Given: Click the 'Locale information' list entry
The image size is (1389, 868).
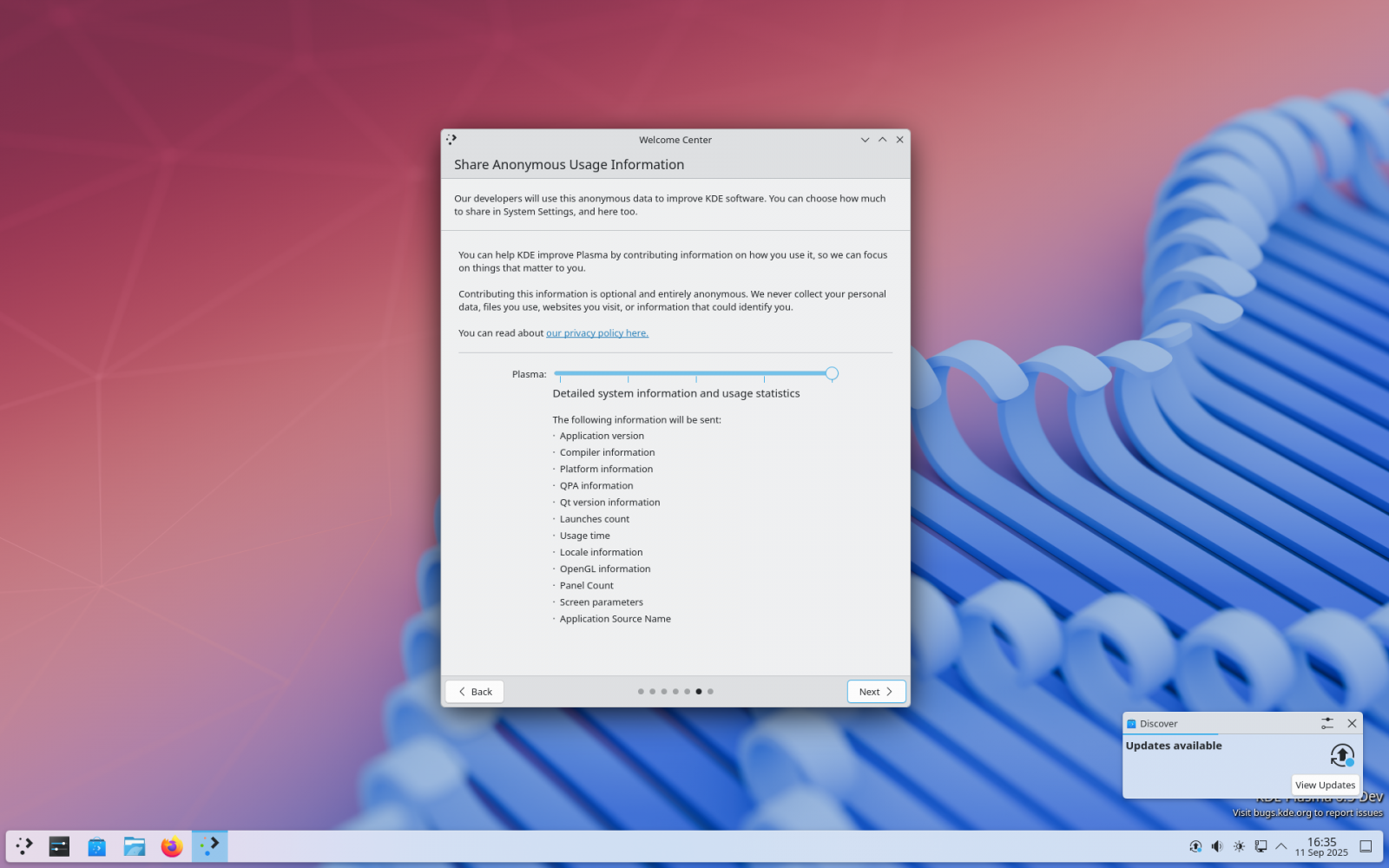Looking at the screenshot, I should 602,552.
